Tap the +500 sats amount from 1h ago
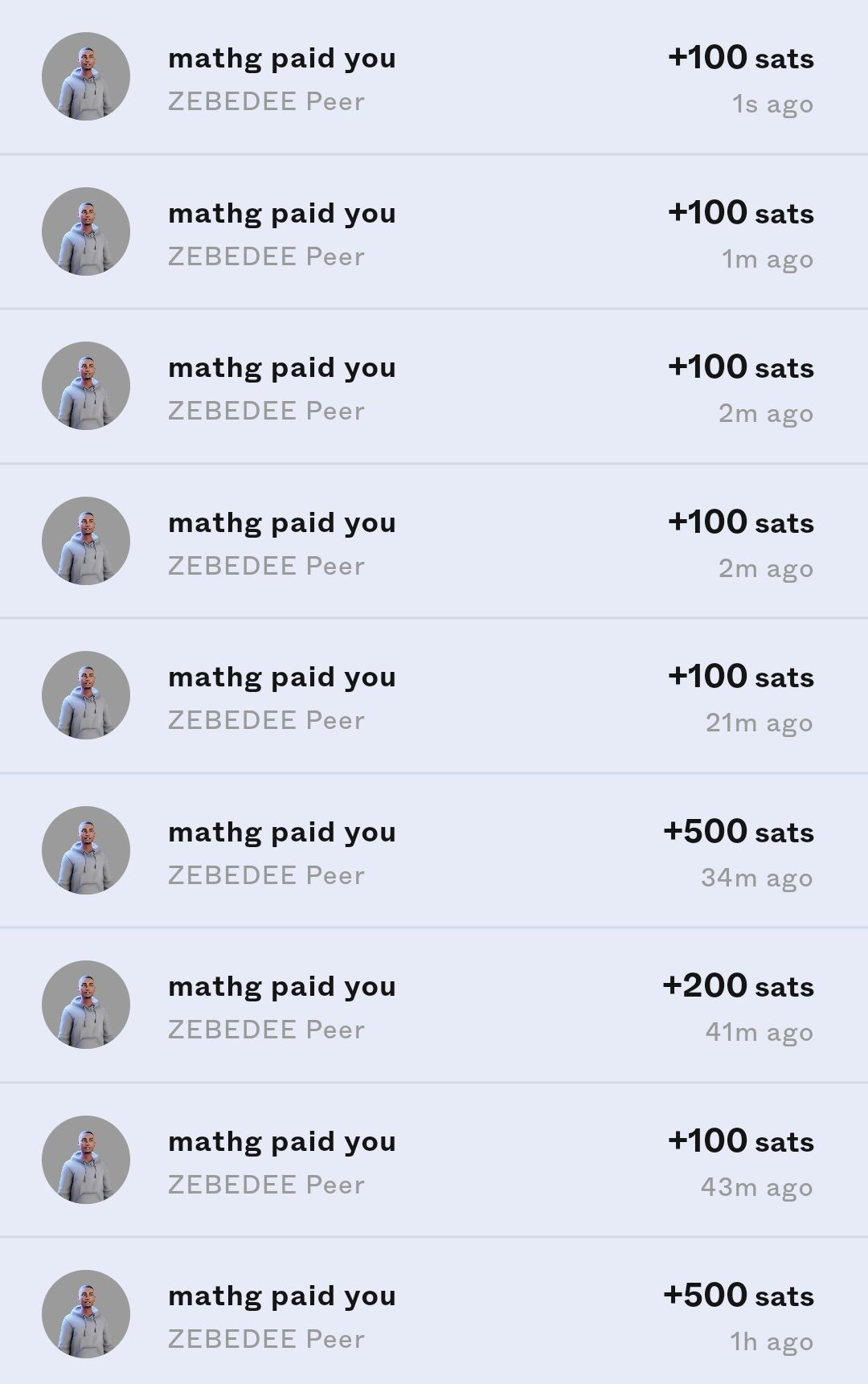Screen dimensions: 868x1384 (x=738, y=1295)
